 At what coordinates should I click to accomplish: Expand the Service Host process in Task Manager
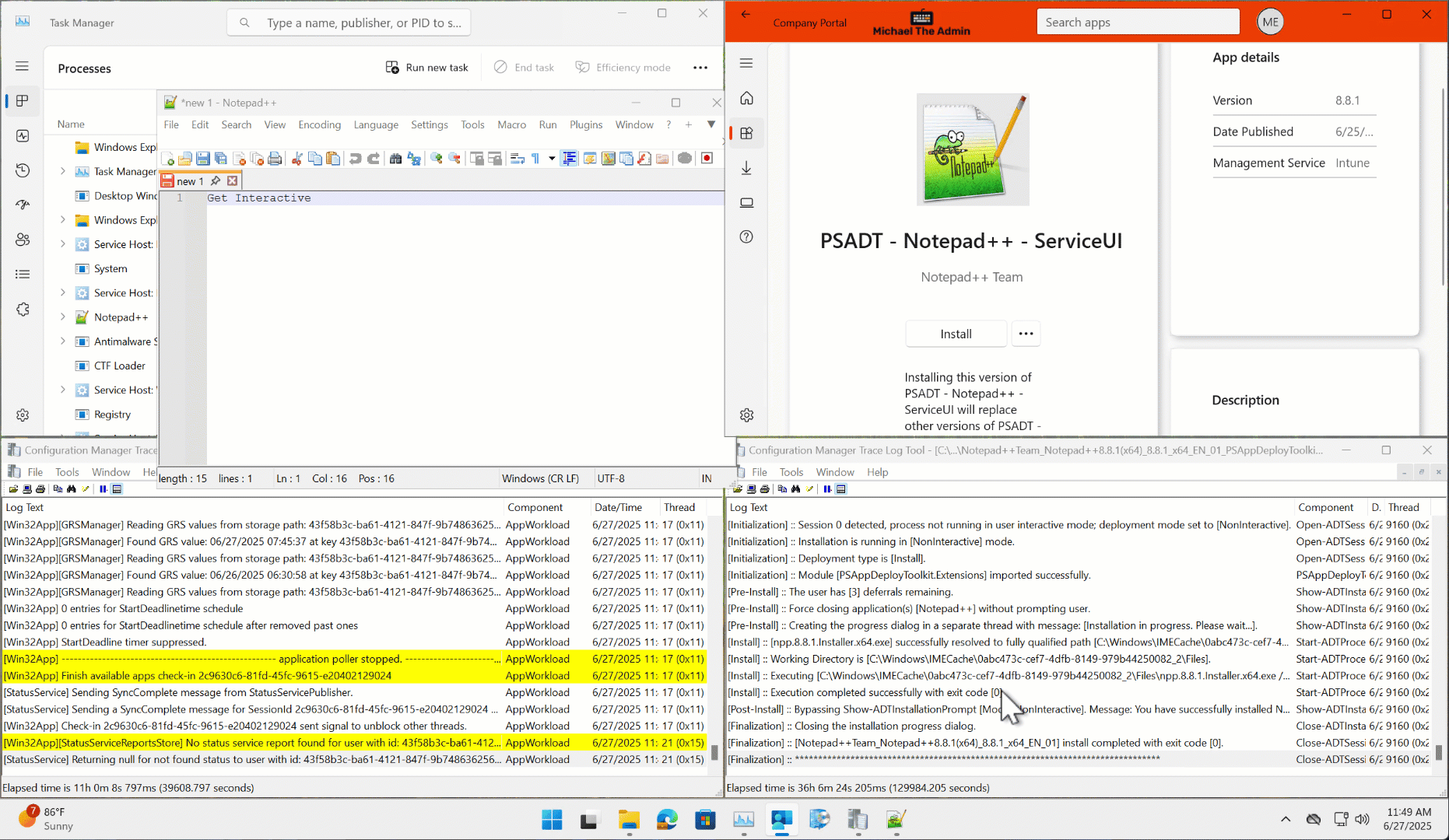[x=62, y=244]
